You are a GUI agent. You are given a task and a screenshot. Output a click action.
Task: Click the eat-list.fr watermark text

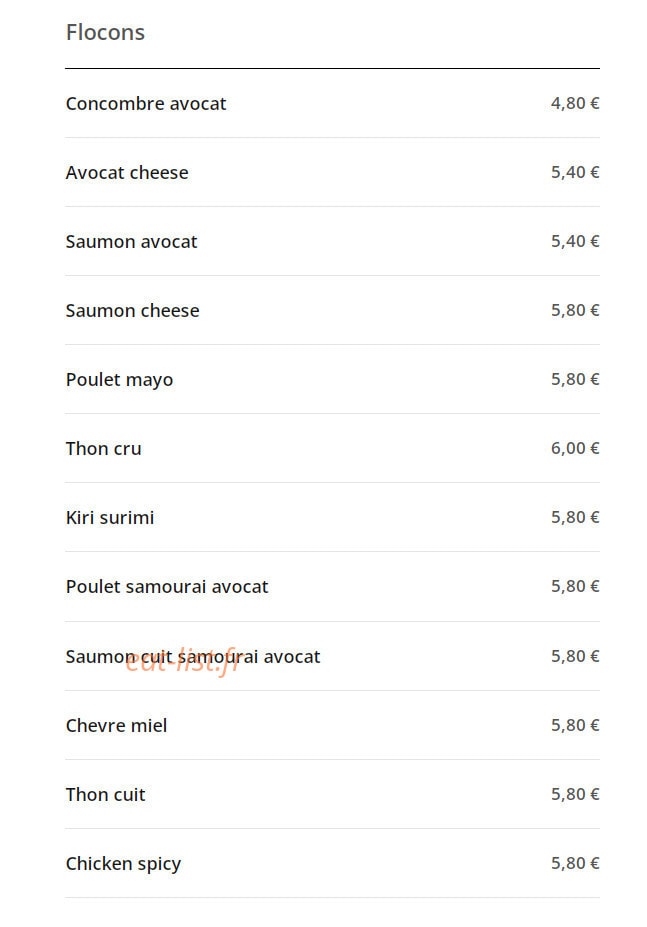click(x=183, y=662)
